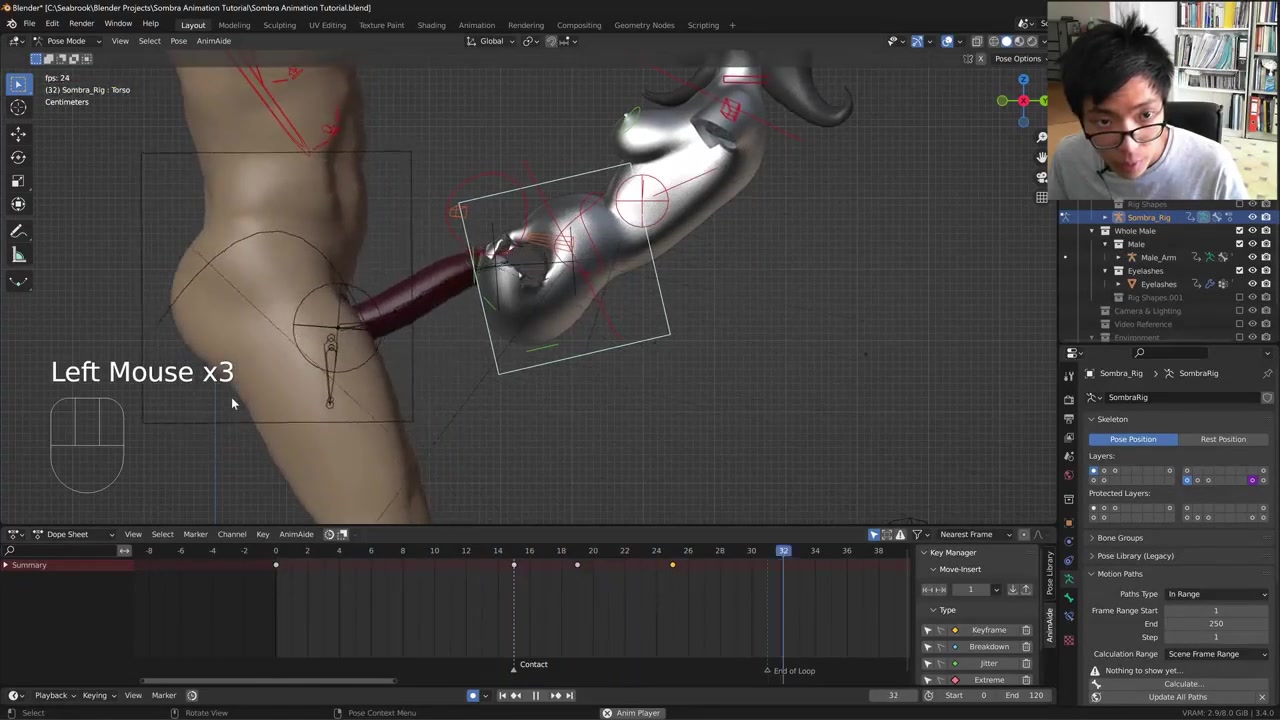
Task: Select the Scale tool
Action: (18, 181)
